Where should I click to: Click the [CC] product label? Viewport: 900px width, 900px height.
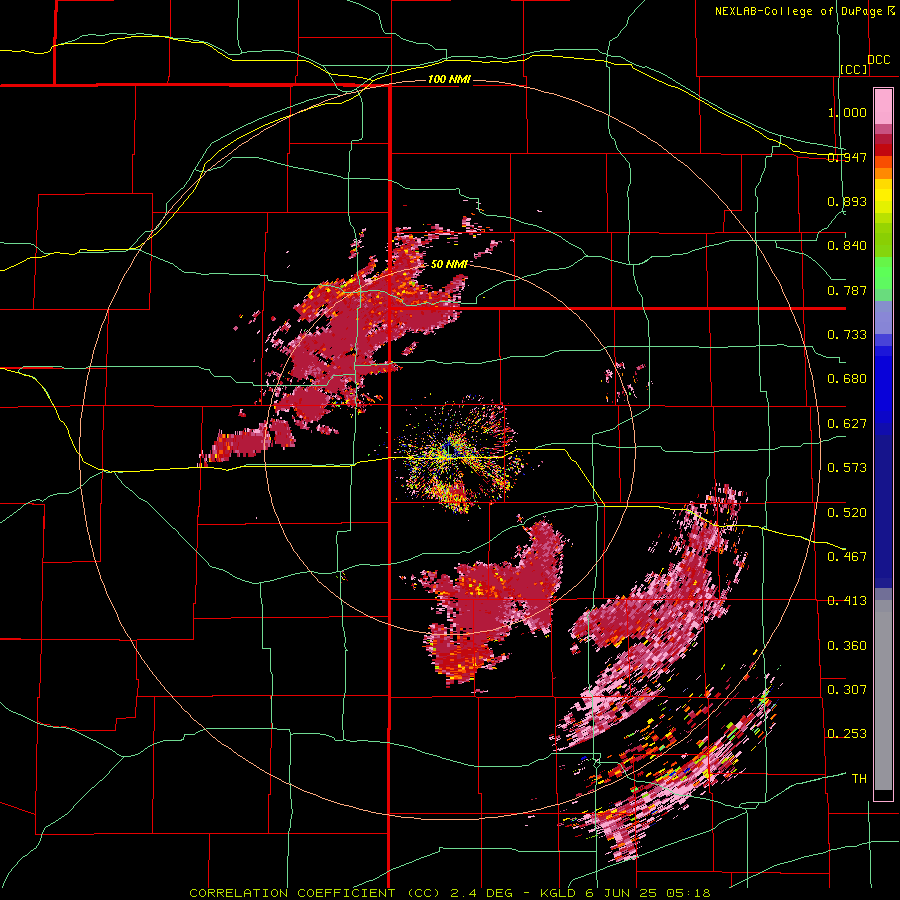pos(854,69)
